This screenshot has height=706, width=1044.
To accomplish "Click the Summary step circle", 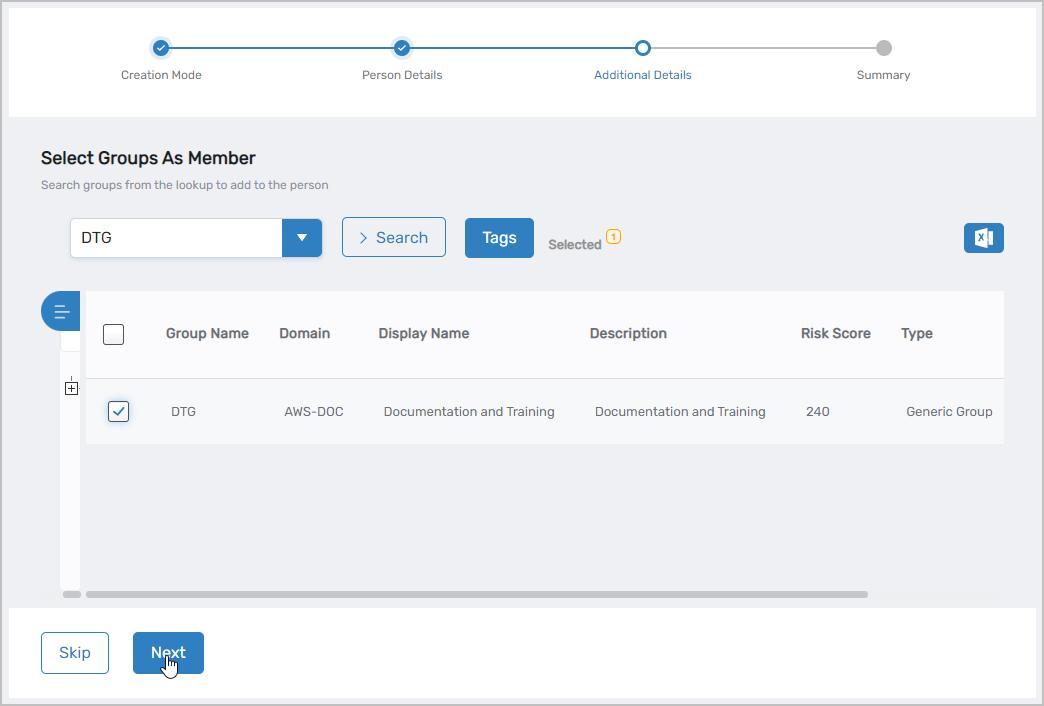I will pyautogui.click(x=883, y=47).
